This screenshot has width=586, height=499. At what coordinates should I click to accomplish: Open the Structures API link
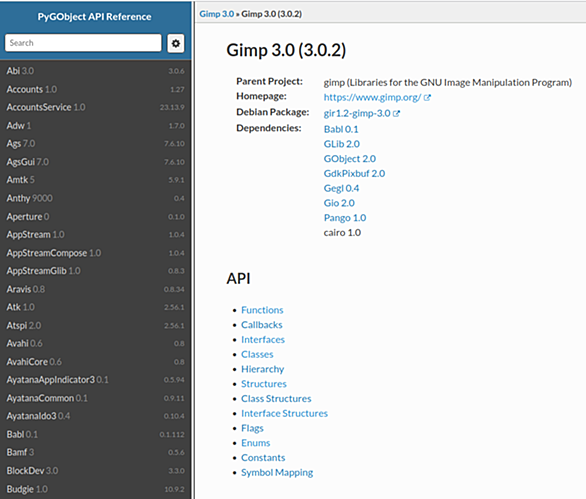tap(263, 384)
